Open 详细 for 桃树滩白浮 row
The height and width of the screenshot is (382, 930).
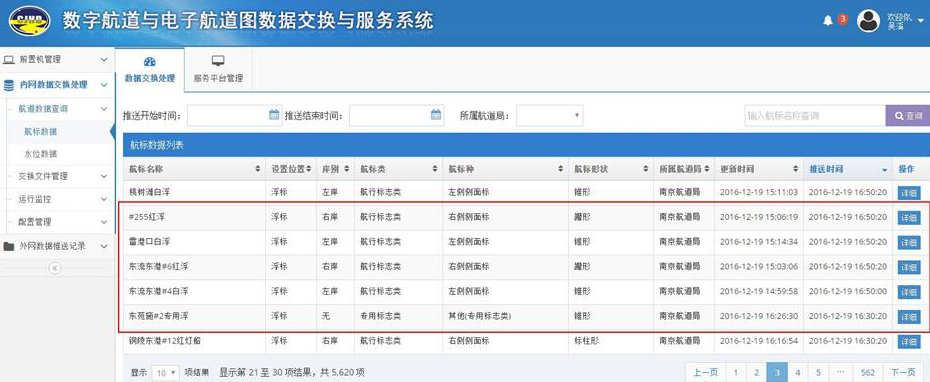click(909, 193)
